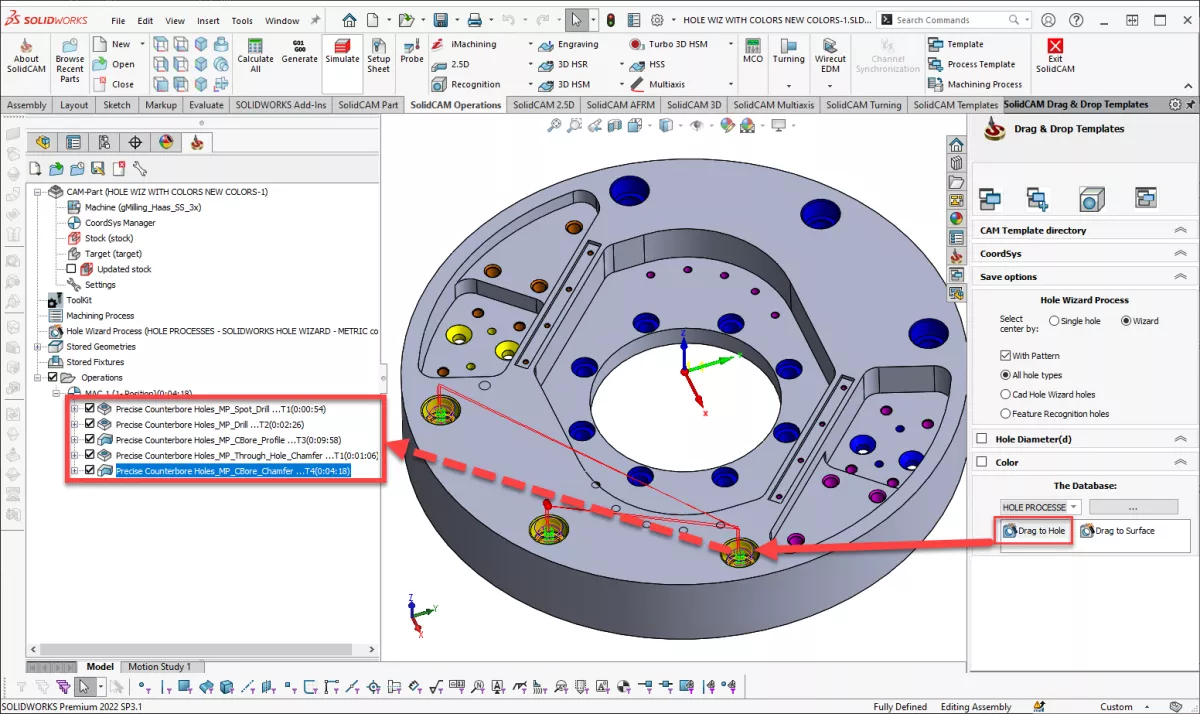Click the Simulate icon
This screenshot has height=714, width=1200.
342,52
